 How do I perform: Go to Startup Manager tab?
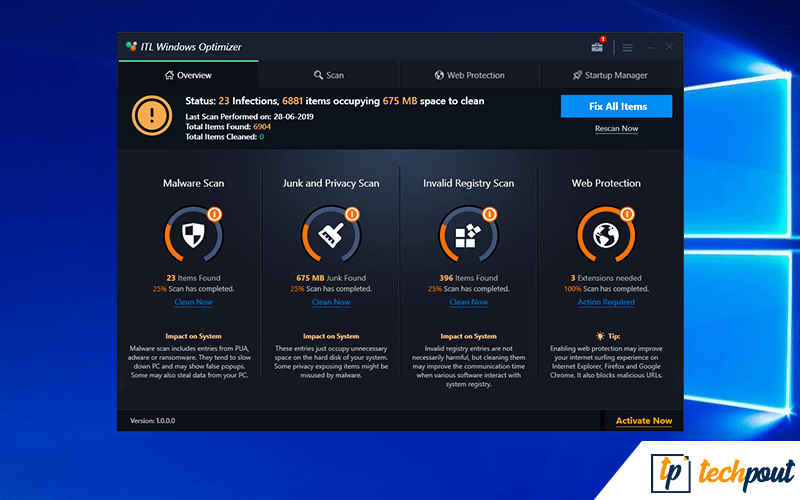pyautogui.click(x=610, y=75)
